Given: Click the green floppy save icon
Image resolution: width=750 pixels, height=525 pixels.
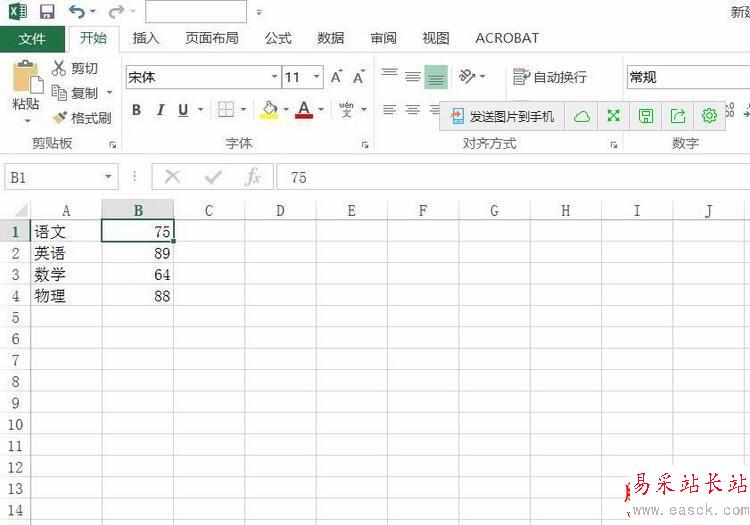Looking at the screenshot, I should click(x=646, y=116).
